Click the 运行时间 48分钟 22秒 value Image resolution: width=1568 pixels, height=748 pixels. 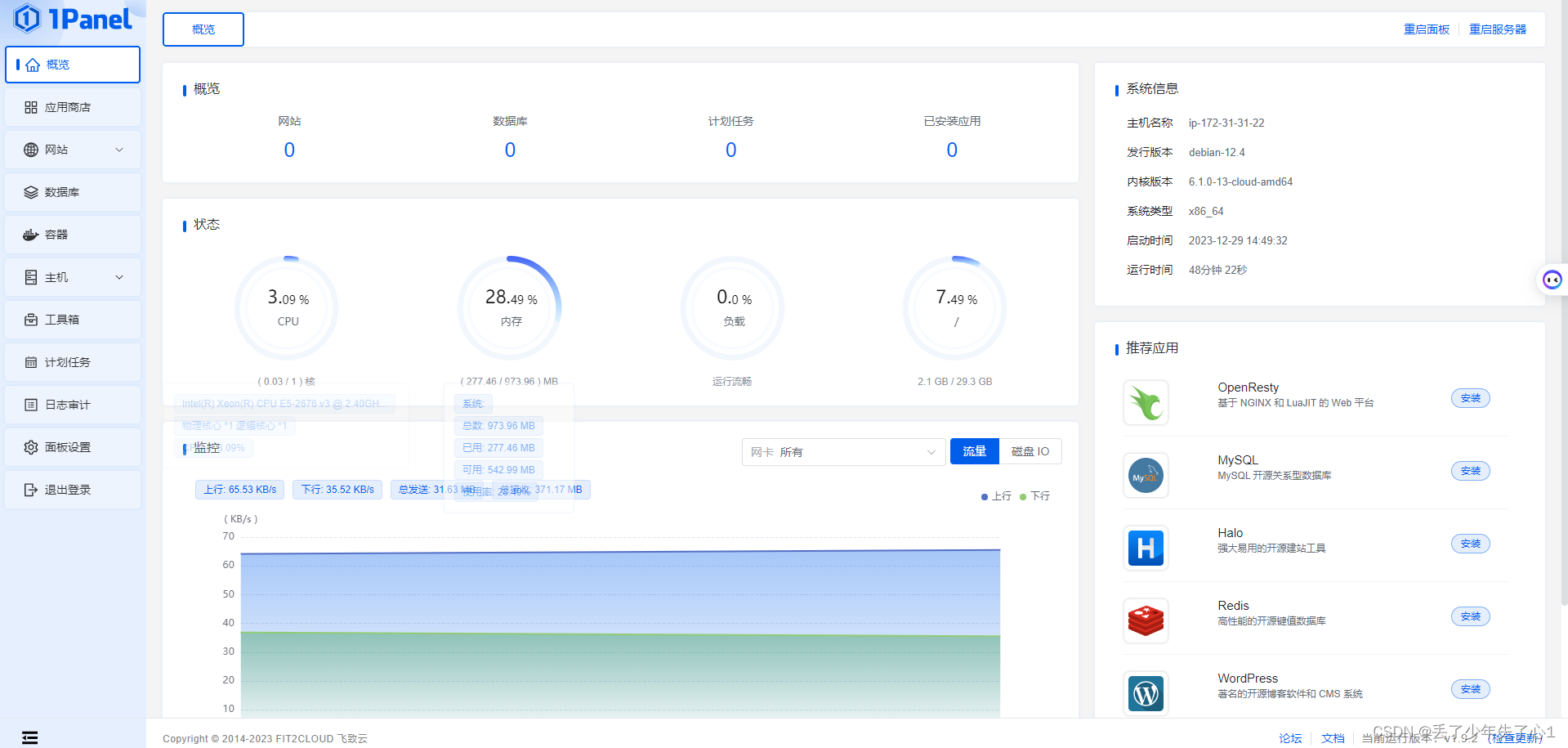point(1217,271)
